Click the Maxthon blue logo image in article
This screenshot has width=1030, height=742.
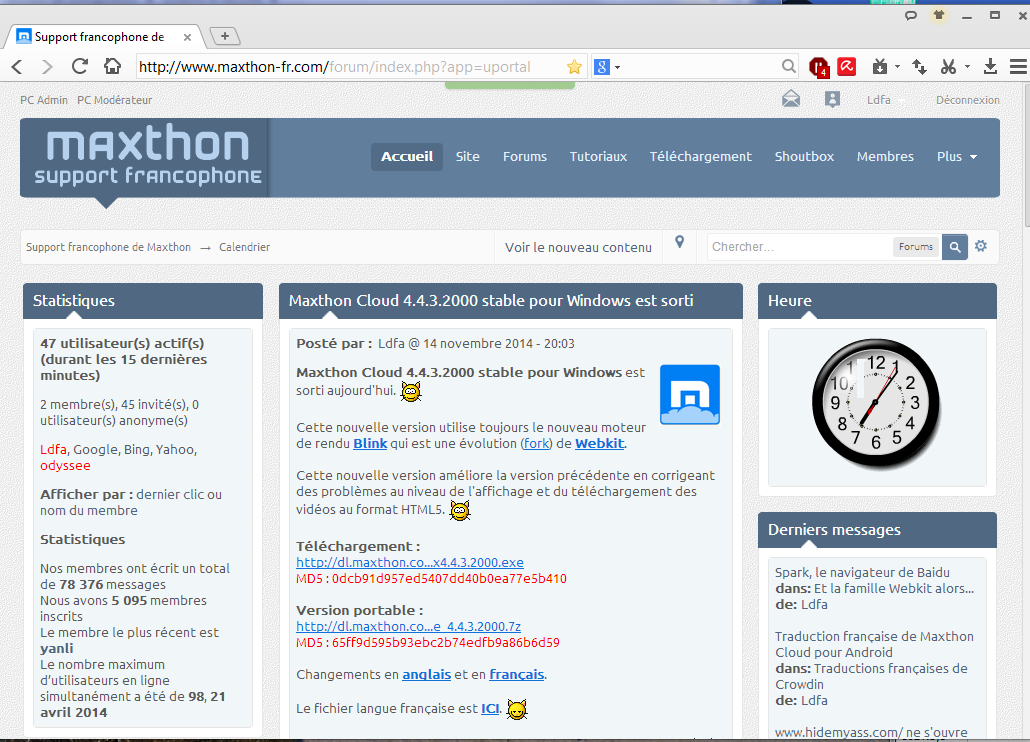pos(690,395)
